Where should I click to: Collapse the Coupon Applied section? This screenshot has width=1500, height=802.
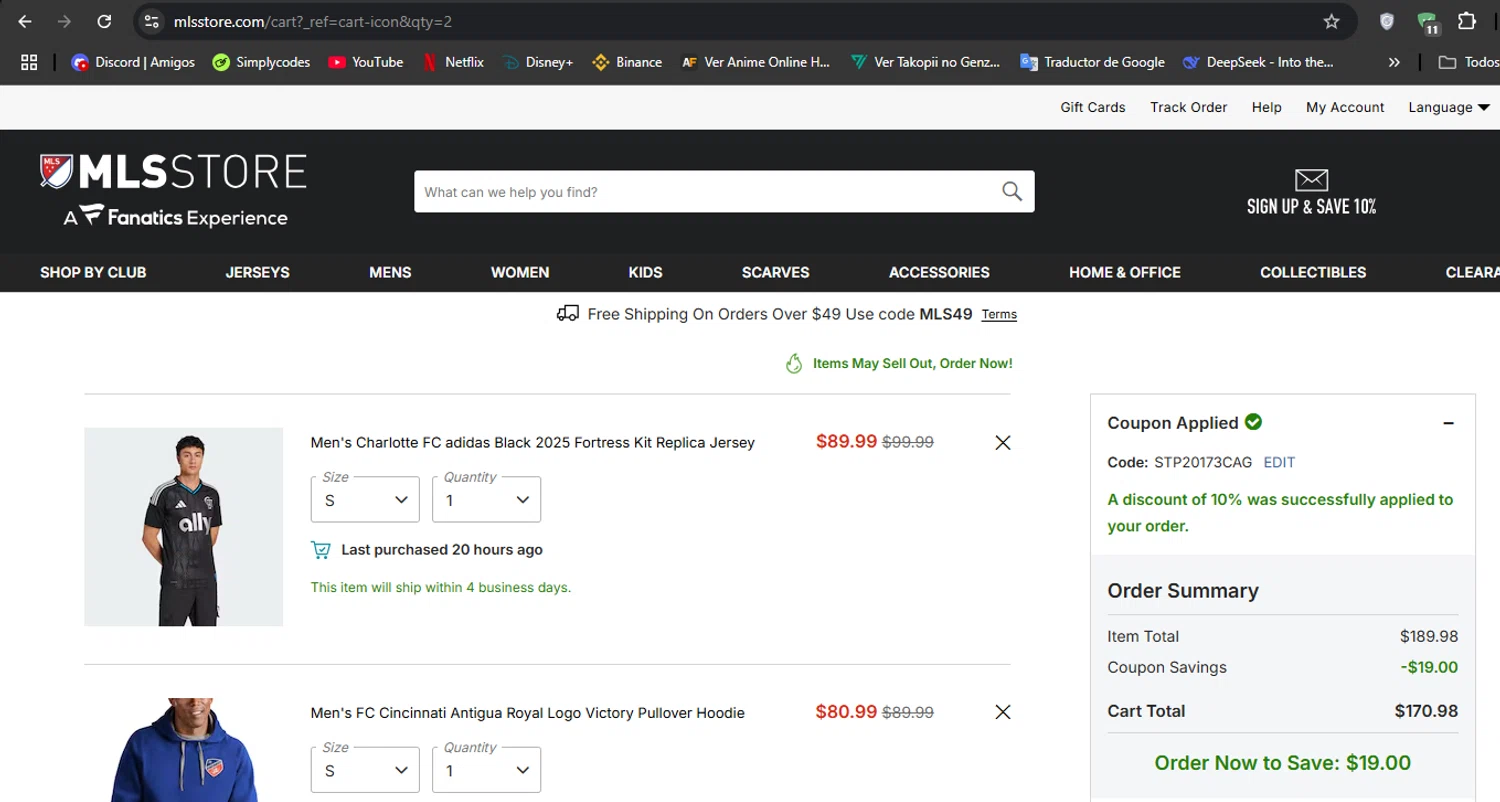[1448, 423]
